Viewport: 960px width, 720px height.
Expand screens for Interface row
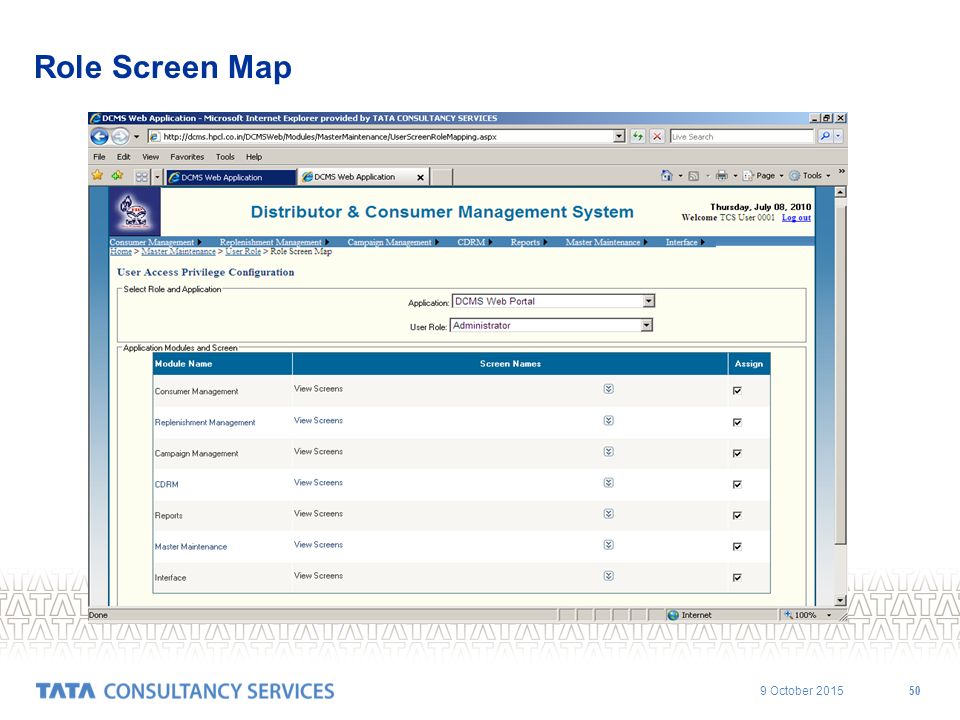pyautogui.click(x=609, y=576)
